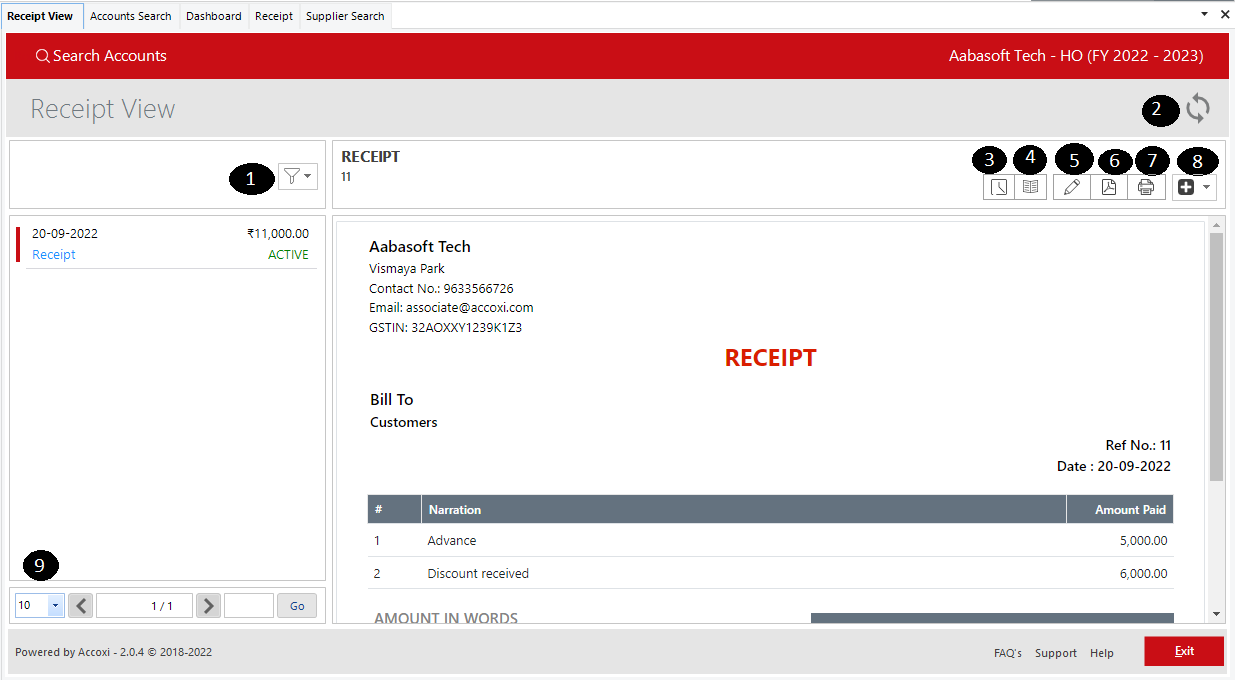Click the Contact No.: 9633566726 text
Viewport: 1235px width, 680px height.
(x=441, y=288)
